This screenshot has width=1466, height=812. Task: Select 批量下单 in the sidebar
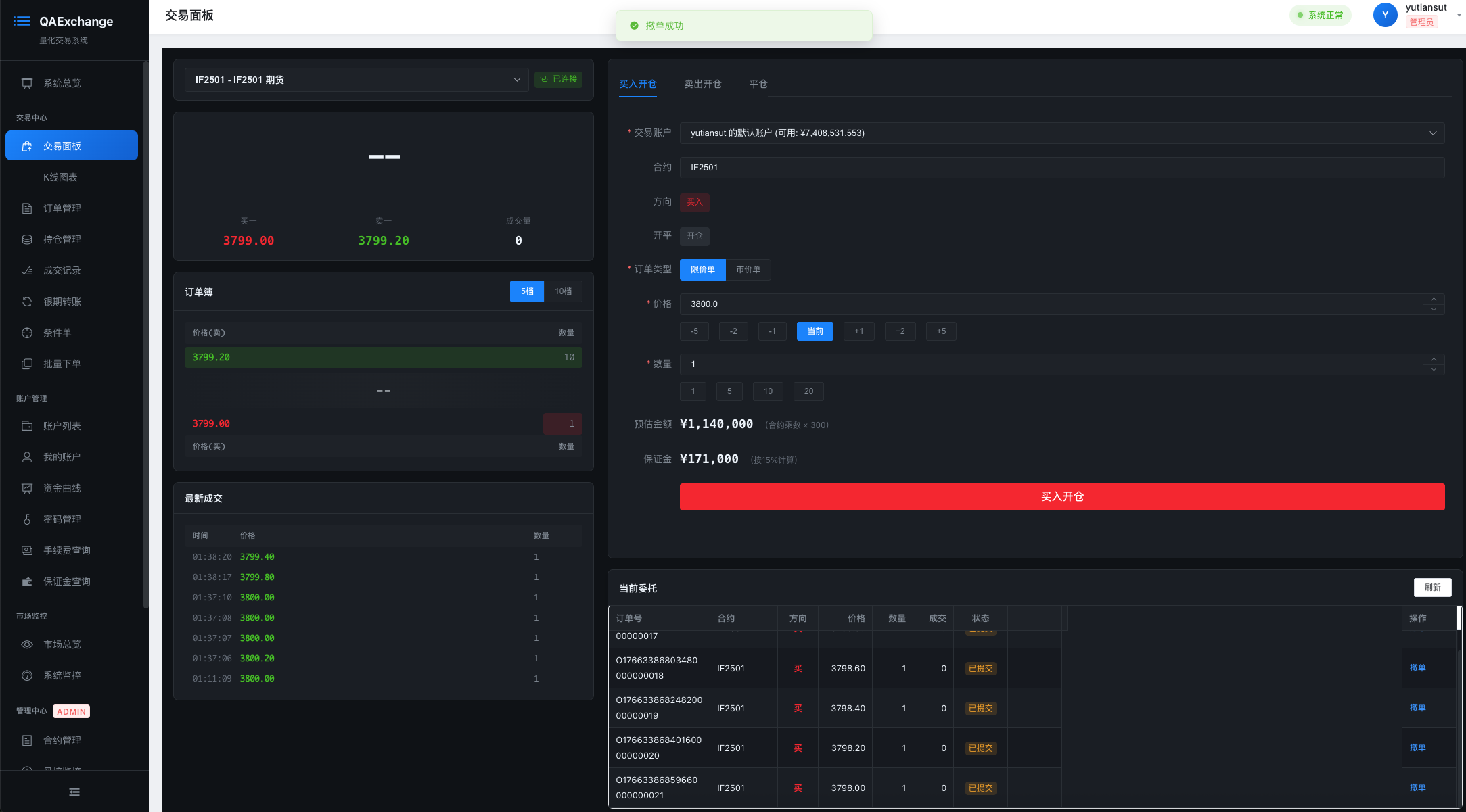coord(61,363)
